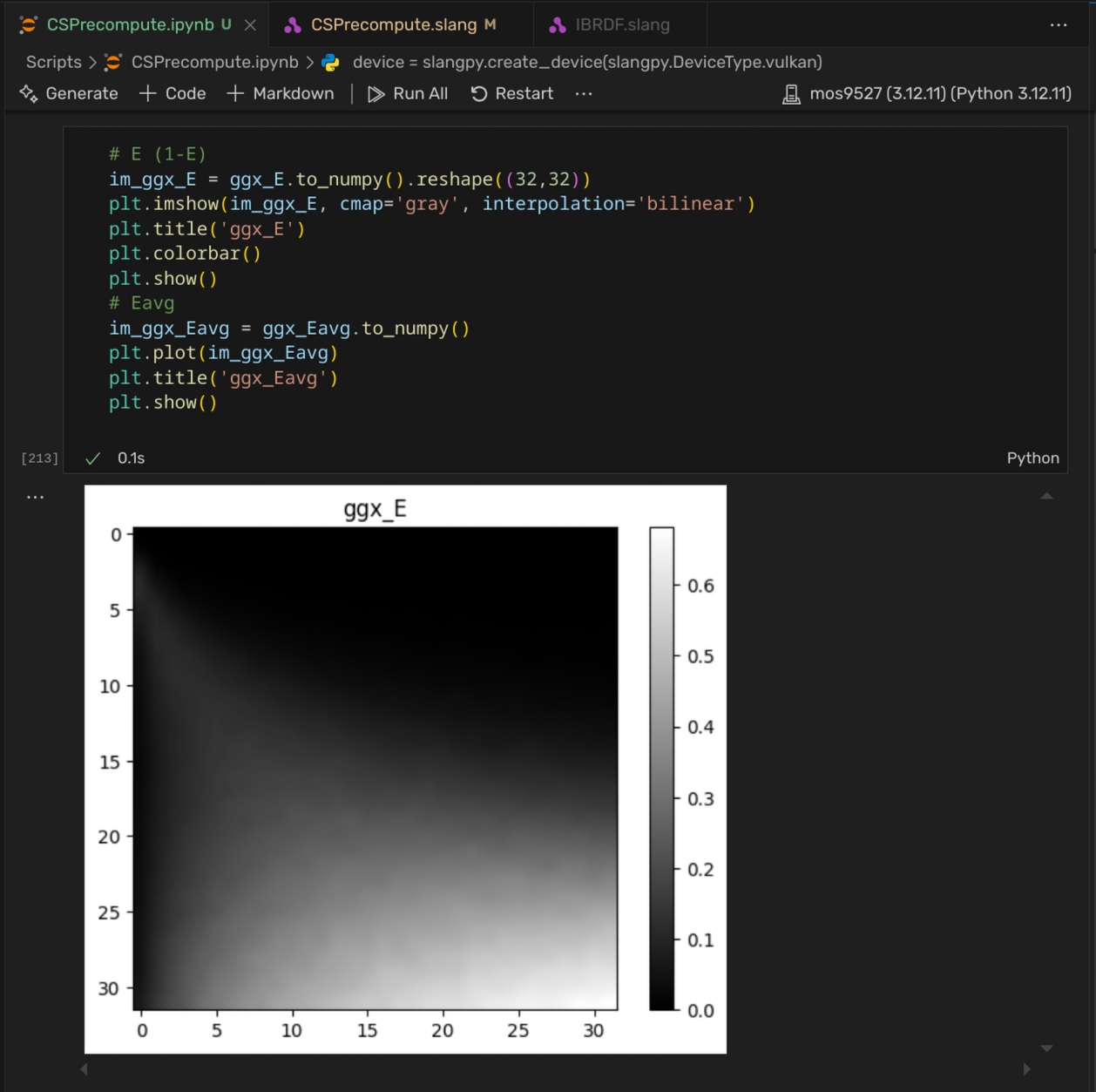Open cell actions via the ellipsis beside the output
This screenshot has height=1092, width=1096.
point(35,496)
